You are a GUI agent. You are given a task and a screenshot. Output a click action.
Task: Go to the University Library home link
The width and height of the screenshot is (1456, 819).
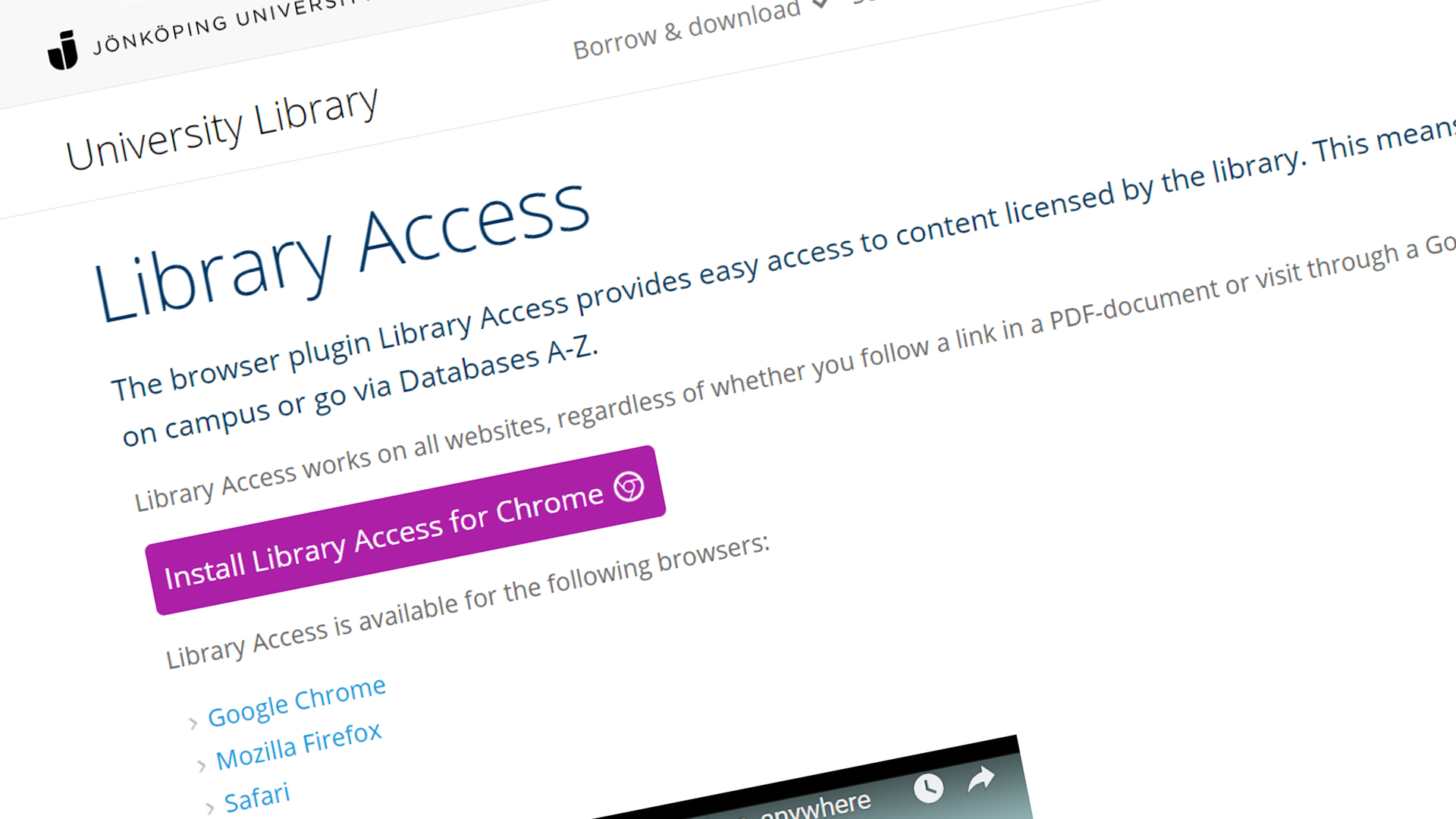221,129
